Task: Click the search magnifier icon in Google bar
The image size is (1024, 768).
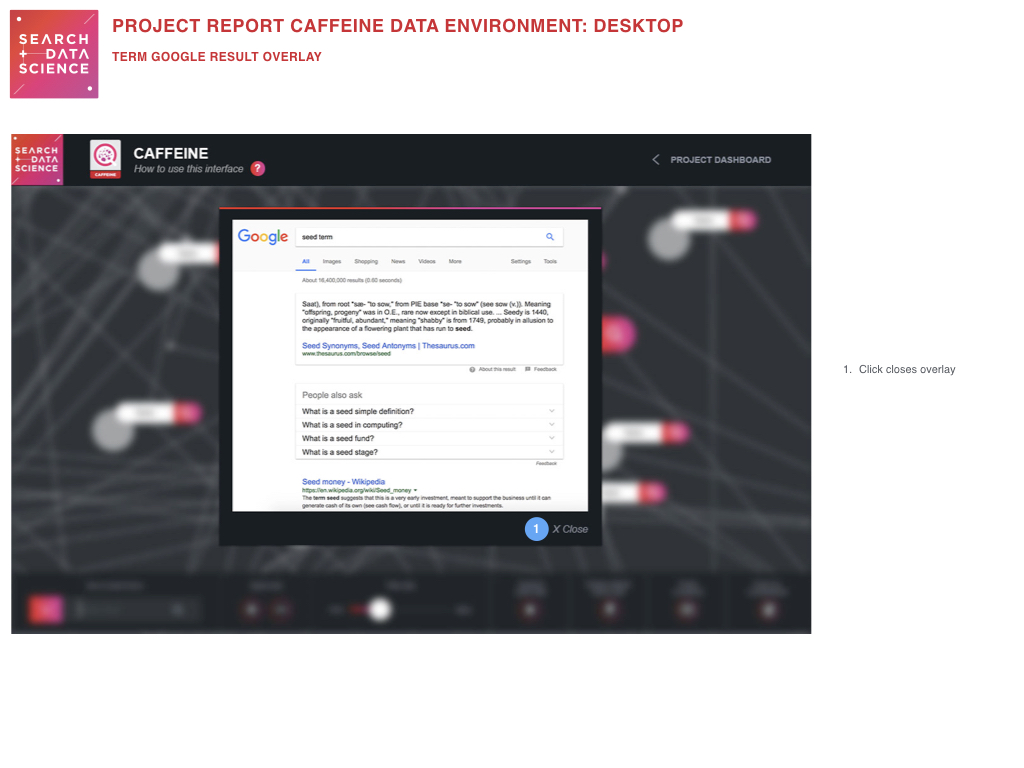Action: (x=550, y=236)
